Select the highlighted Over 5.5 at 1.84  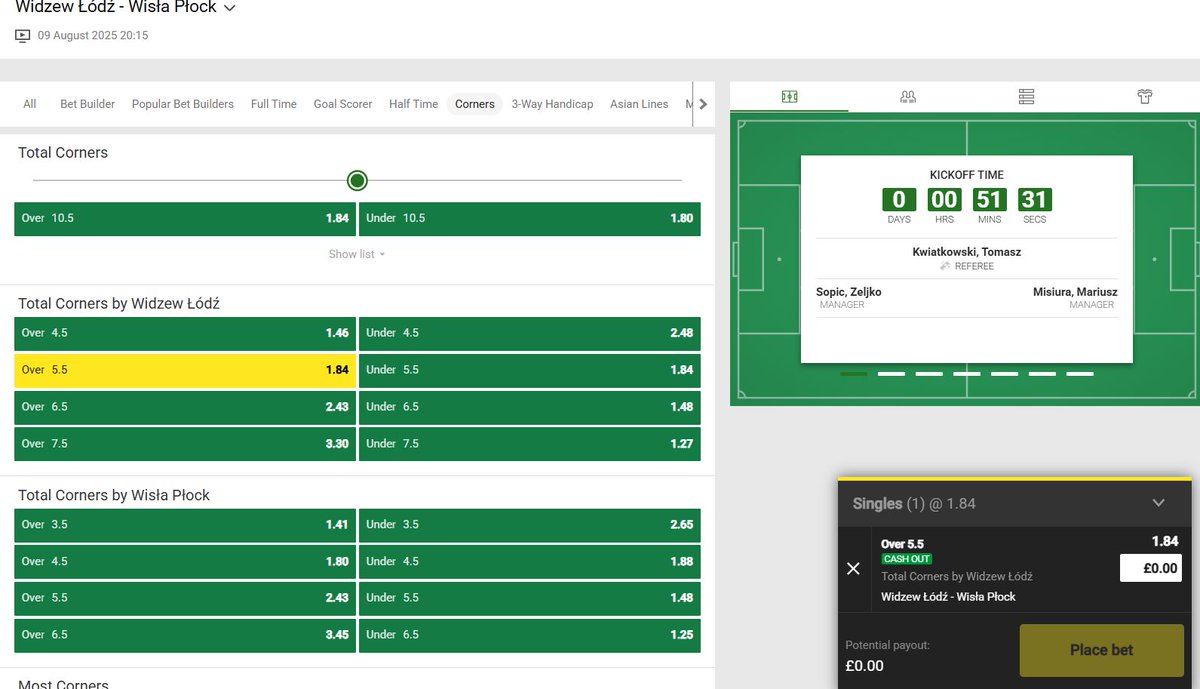pyautogui.click(x=184, y=369)
